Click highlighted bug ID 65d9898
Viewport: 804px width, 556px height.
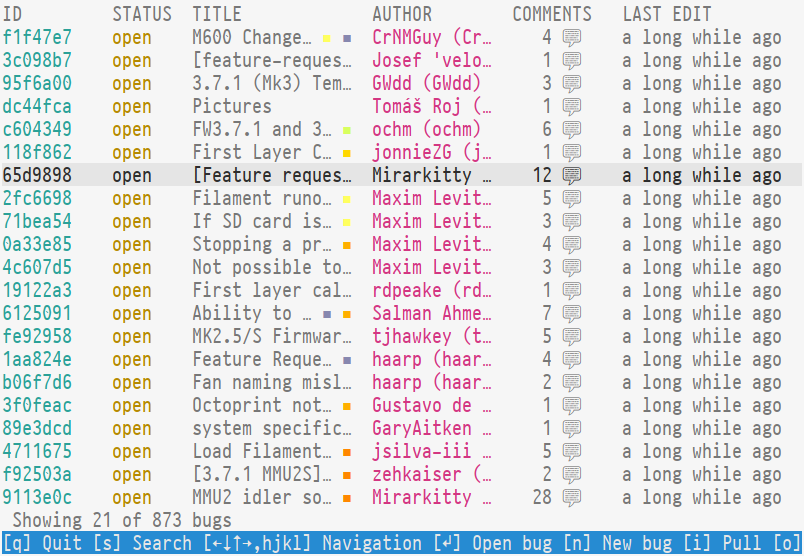[37, 176]
